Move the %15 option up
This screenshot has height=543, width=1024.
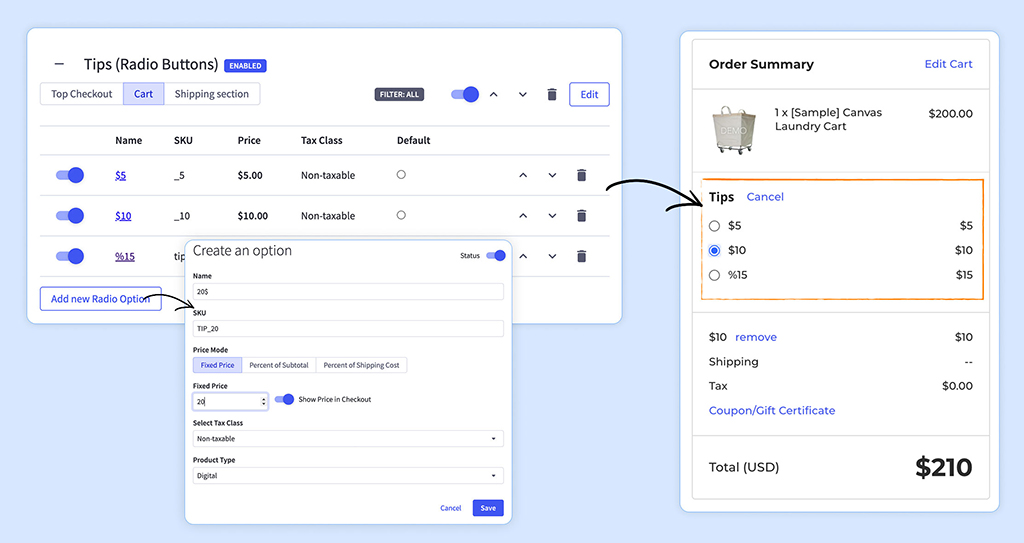tap(523, 256)
